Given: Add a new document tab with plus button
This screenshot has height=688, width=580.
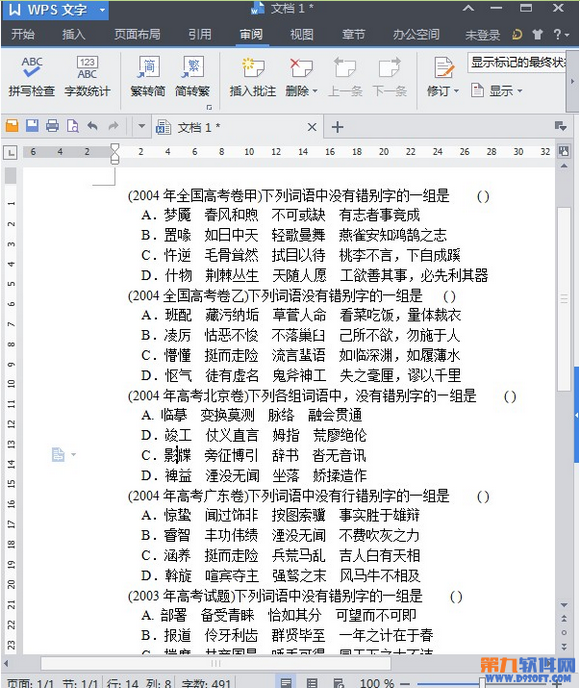Looking at the screenshot, I should click(x=337, y=127).
